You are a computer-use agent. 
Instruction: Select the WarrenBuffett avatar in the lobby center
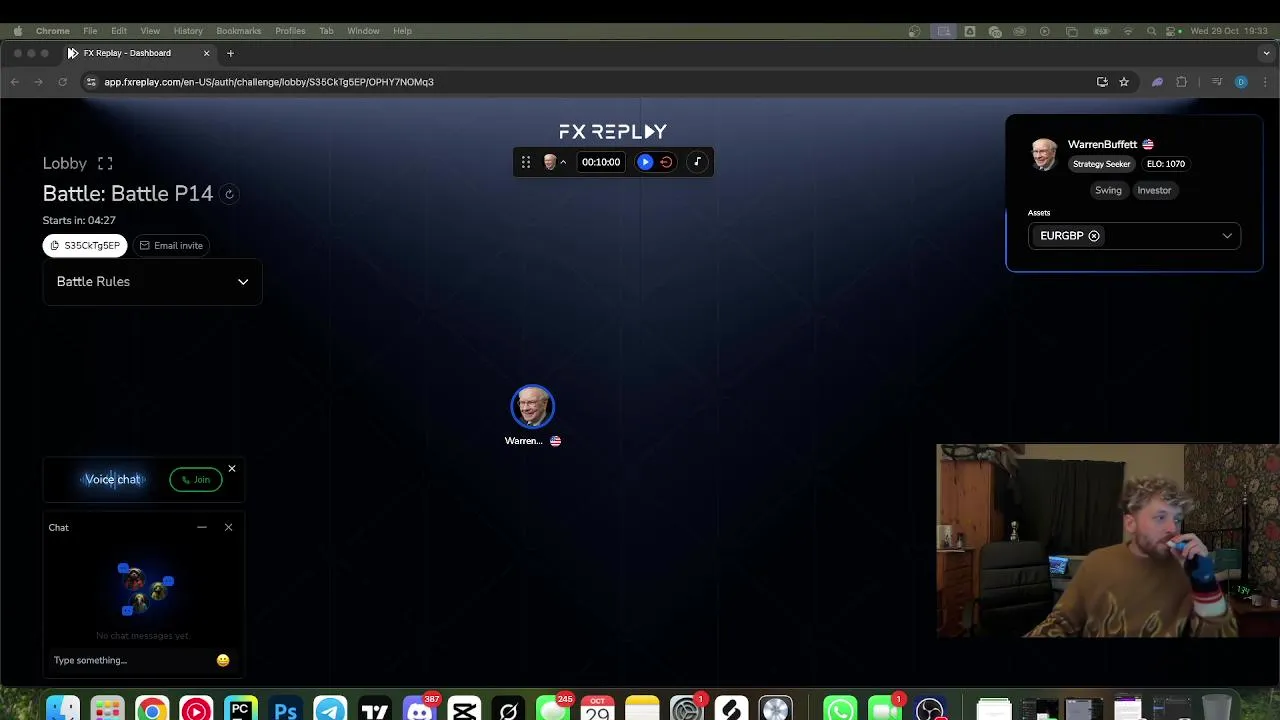coord(532,407)
